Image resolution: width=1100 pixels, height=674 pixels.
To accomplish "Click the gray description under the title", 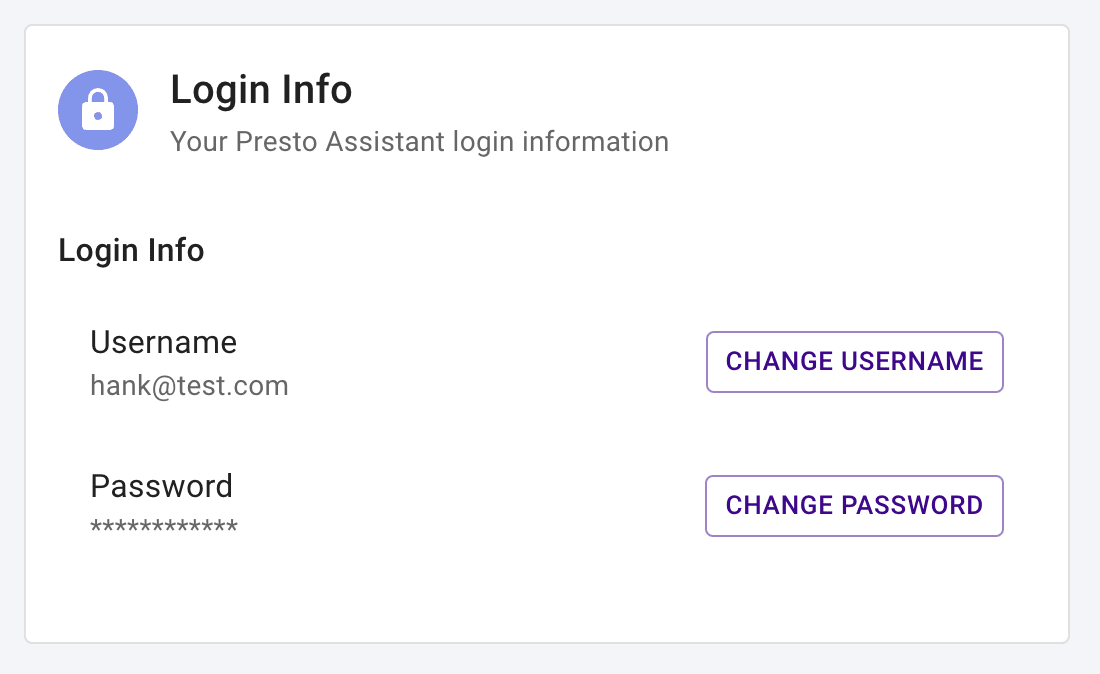I will pyautogui.click(x=419, y=141).
